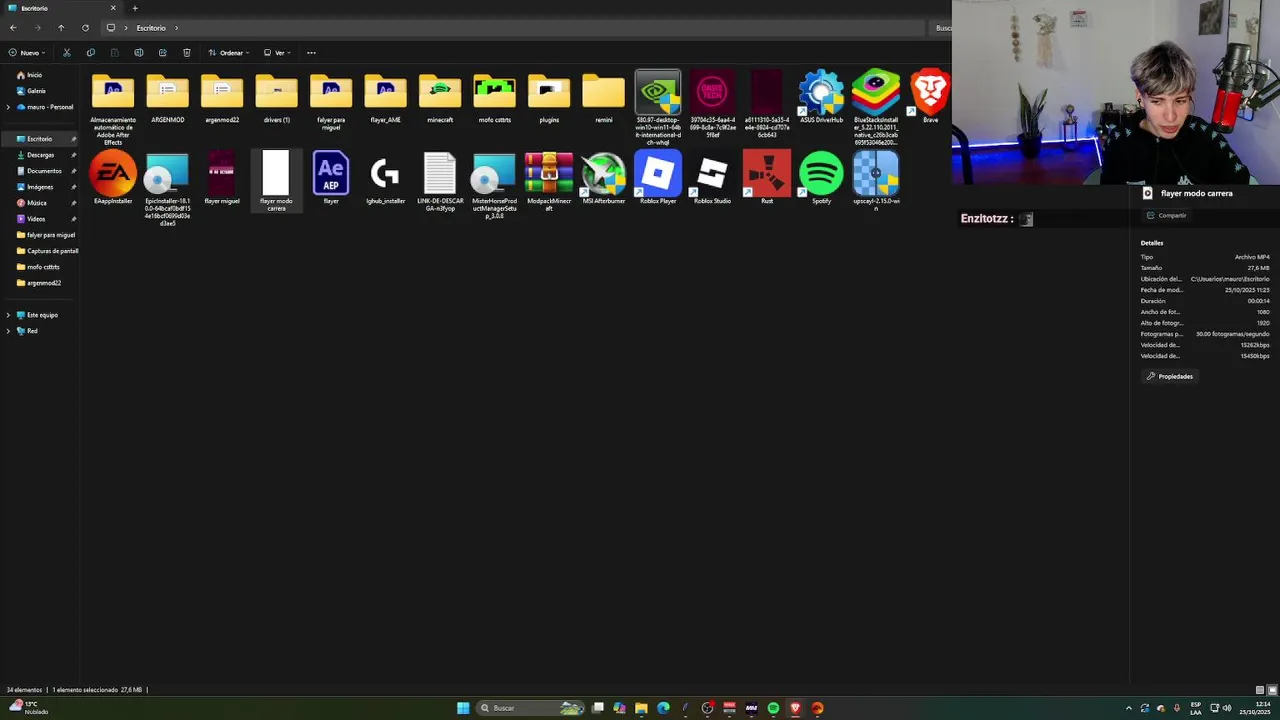Select the plugins folder
Viewport: 1280px width, 720px height.
click(x=549, y=97)
